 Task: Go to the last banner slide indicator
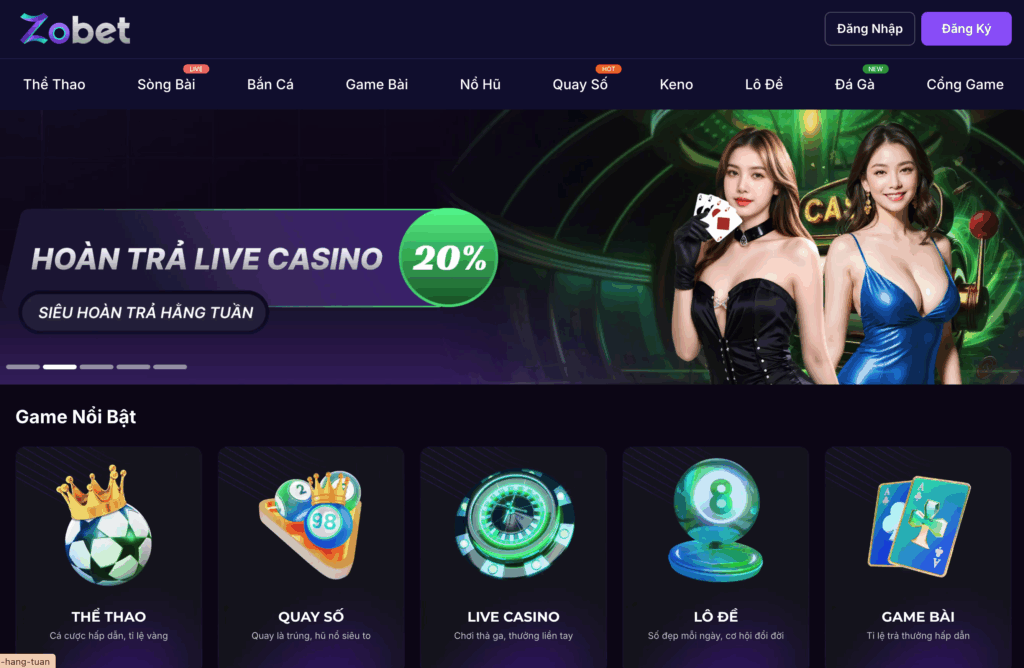(170, 367)
